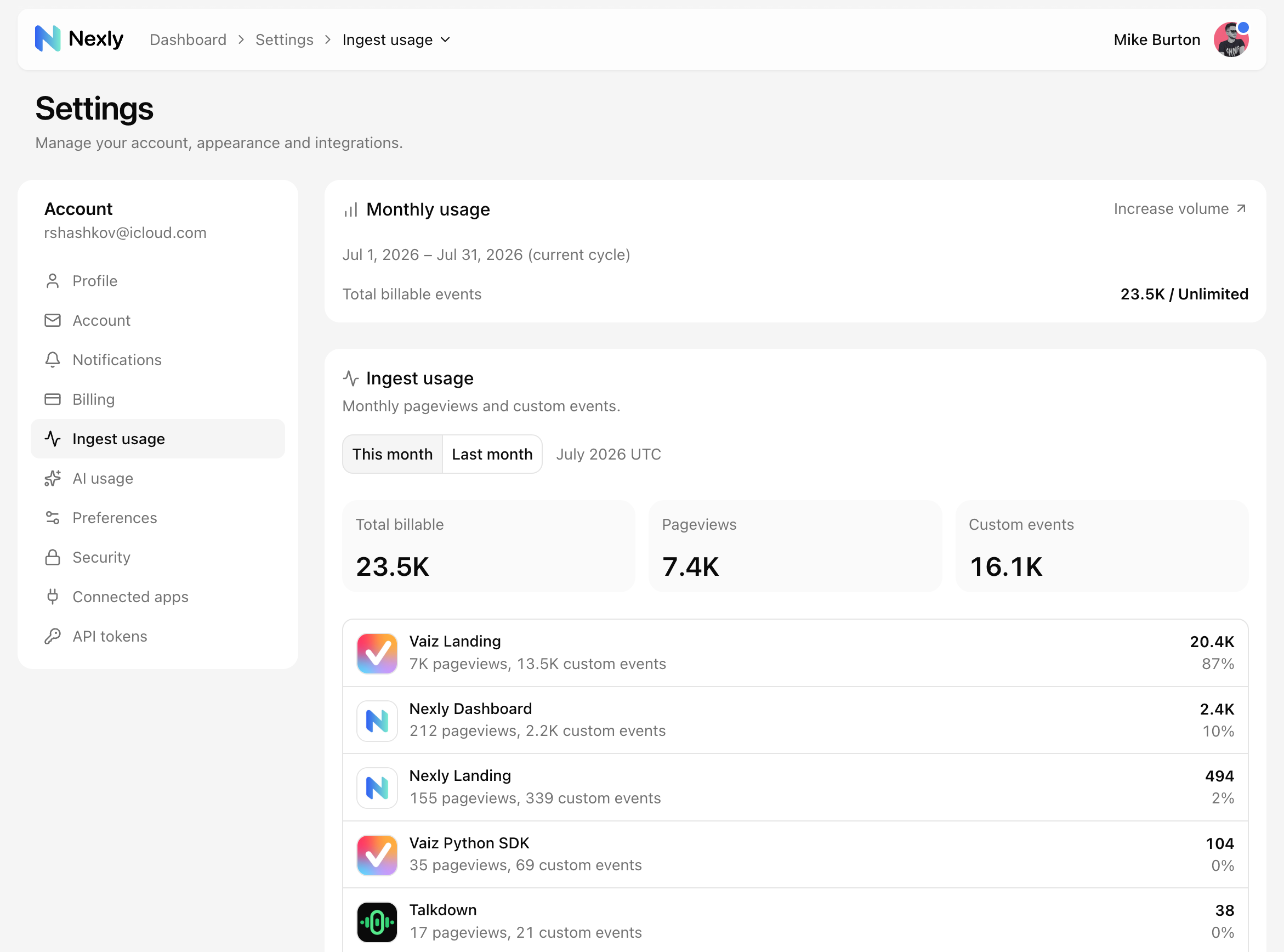Click the Vaiz Python SDK app icon
This screenshot has height=952, width=1284.
(377, 854)
